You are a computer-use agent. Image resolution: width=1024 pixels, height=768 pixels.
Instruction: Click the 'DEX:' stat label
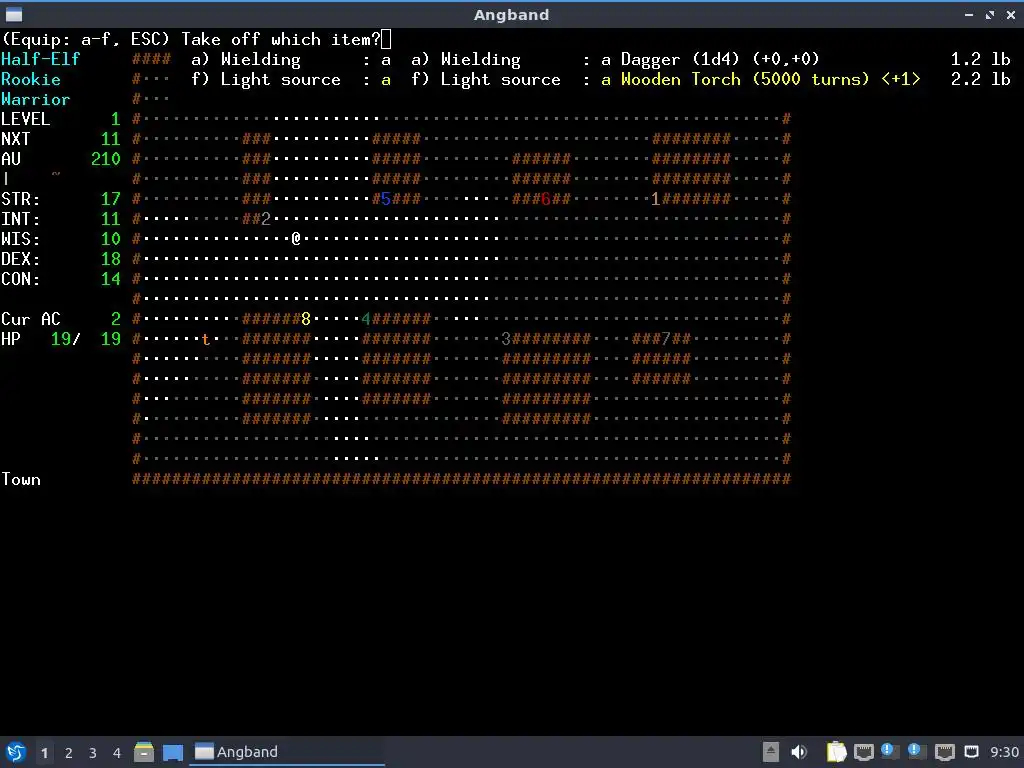(20, 259)
